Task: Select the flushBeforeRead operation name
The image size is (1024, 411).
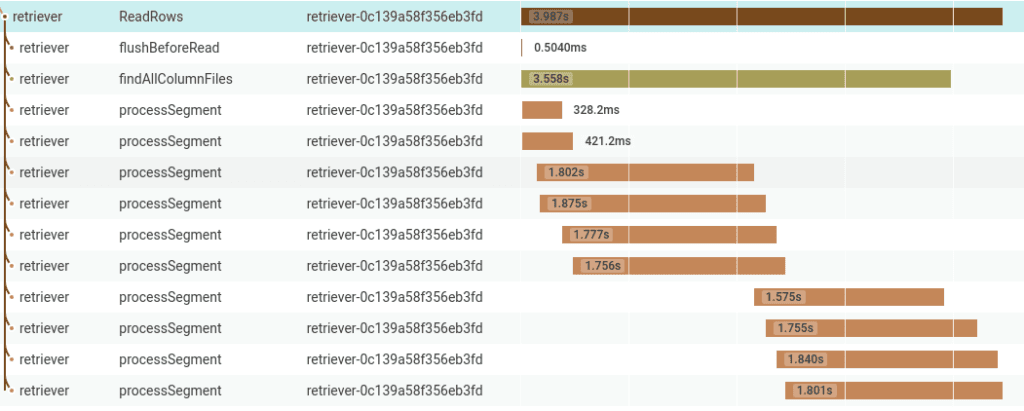Action: [x=168, y=47]
